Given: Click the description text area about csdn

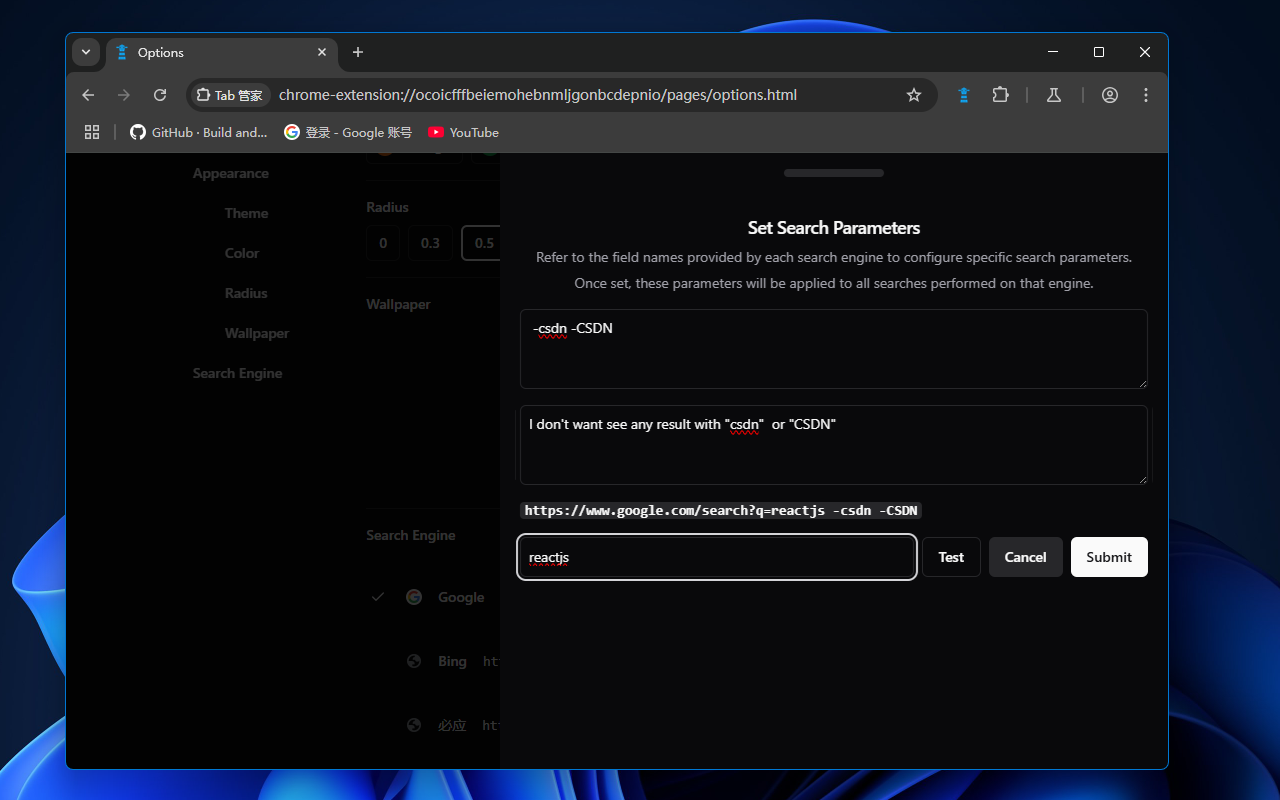Looking at the screenshot, I should pos(833,445).
